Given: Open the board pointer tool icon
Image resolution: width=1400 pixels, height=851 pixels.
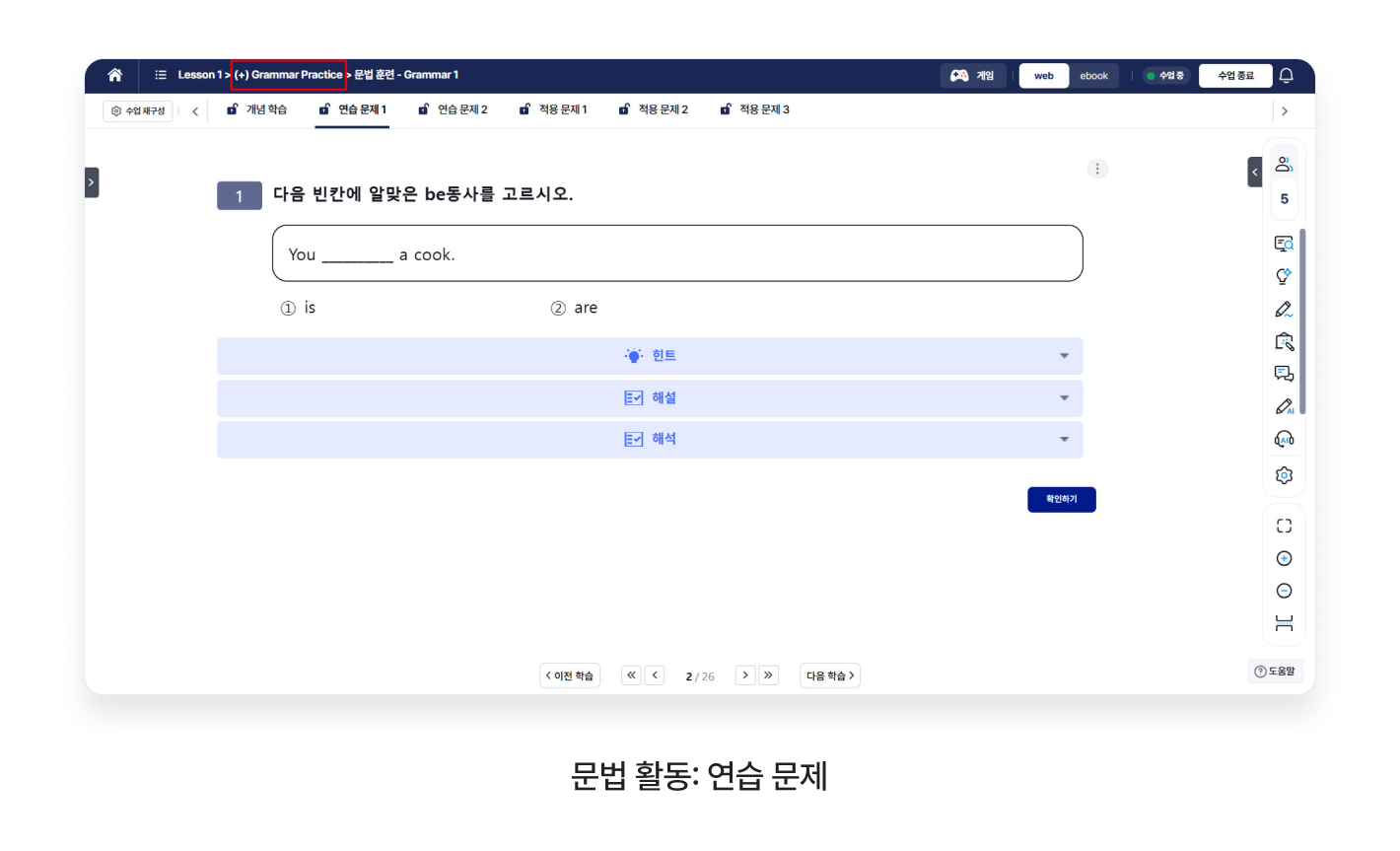Looking at the screenshot, I should 1284,341.
